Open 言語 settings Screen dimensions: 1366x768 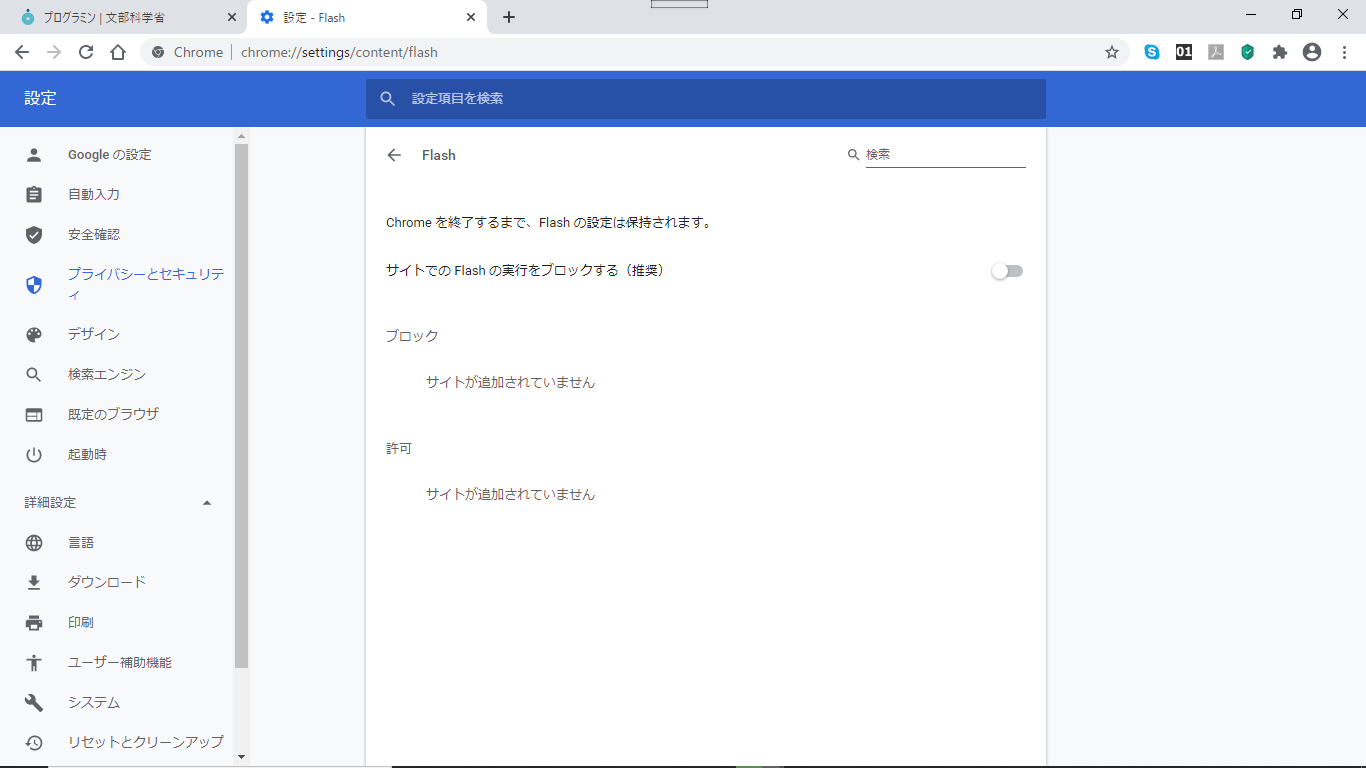coord(81,542)
